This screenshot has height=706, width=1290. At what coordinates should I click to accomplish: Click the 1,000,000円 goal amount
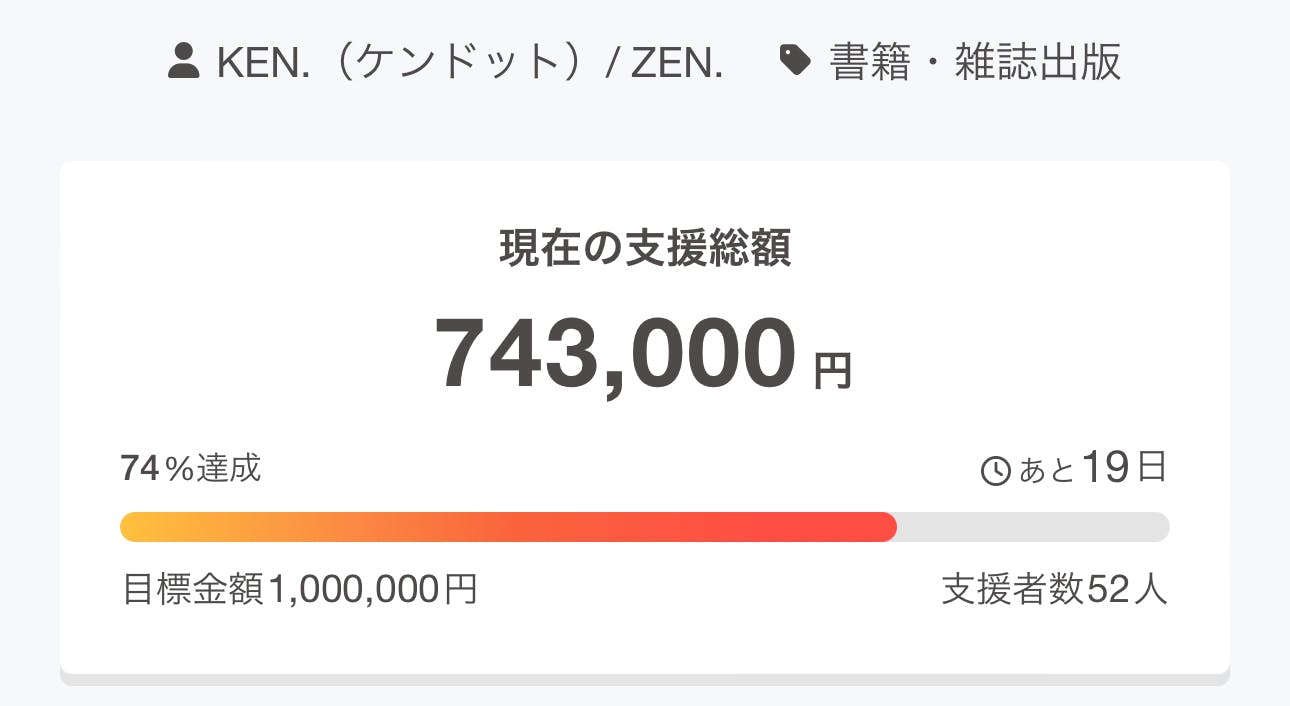click(x=373, y=590)
